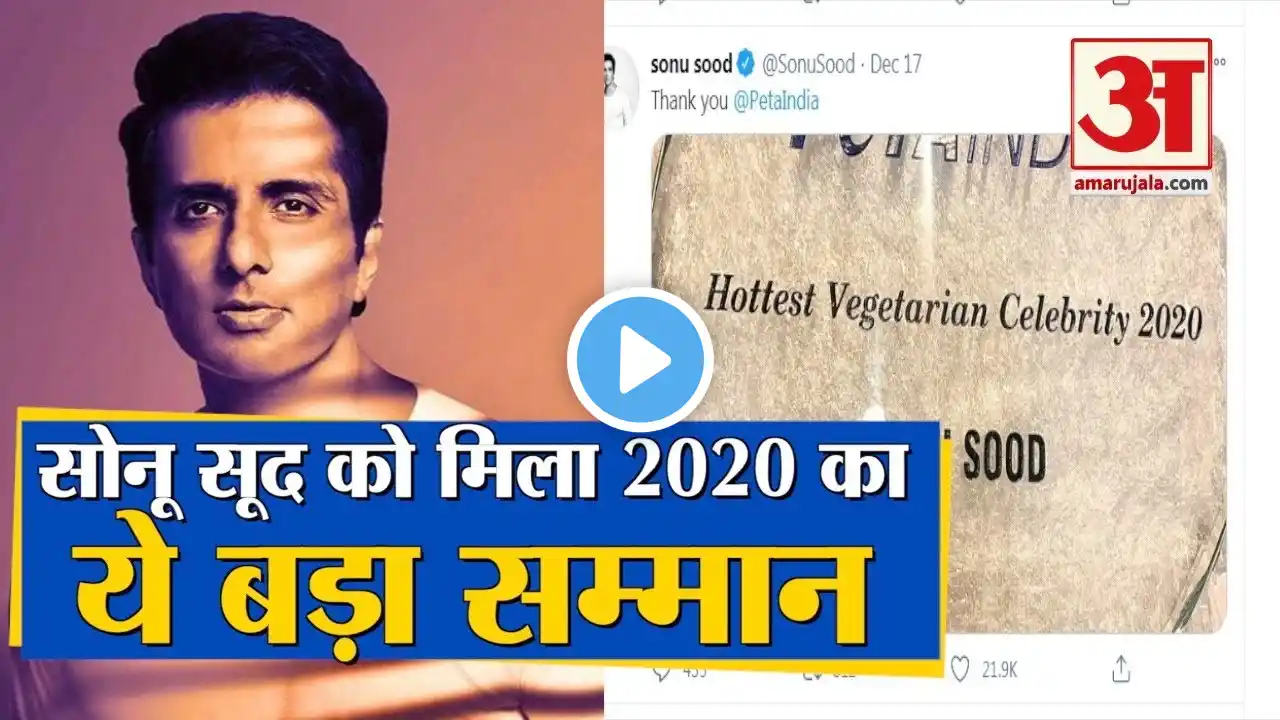1280x720 pixels.
Task: Click the amarujala.com website label
Action: click(x=1141, y=183)
